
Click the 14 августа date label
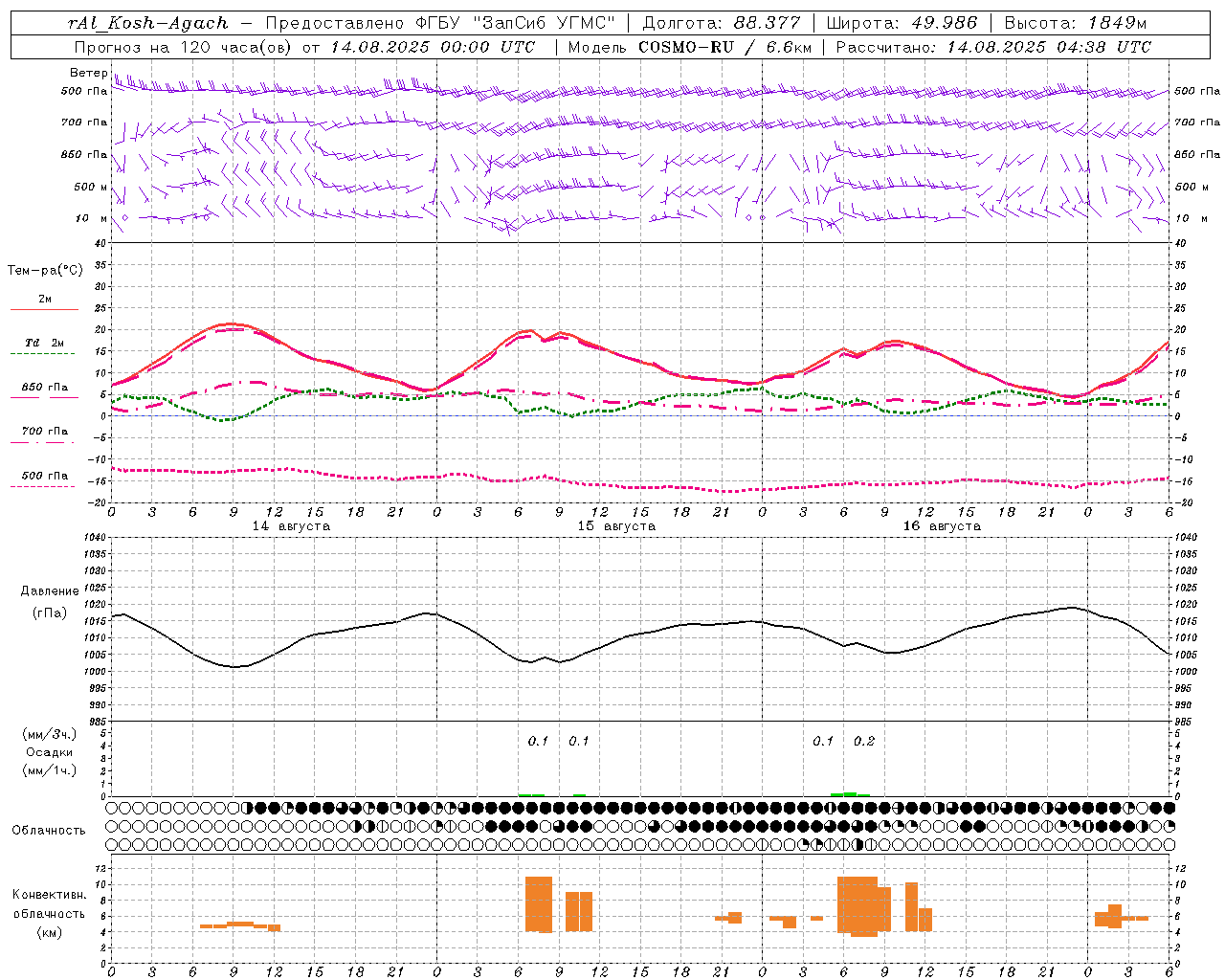pos(291,526)
